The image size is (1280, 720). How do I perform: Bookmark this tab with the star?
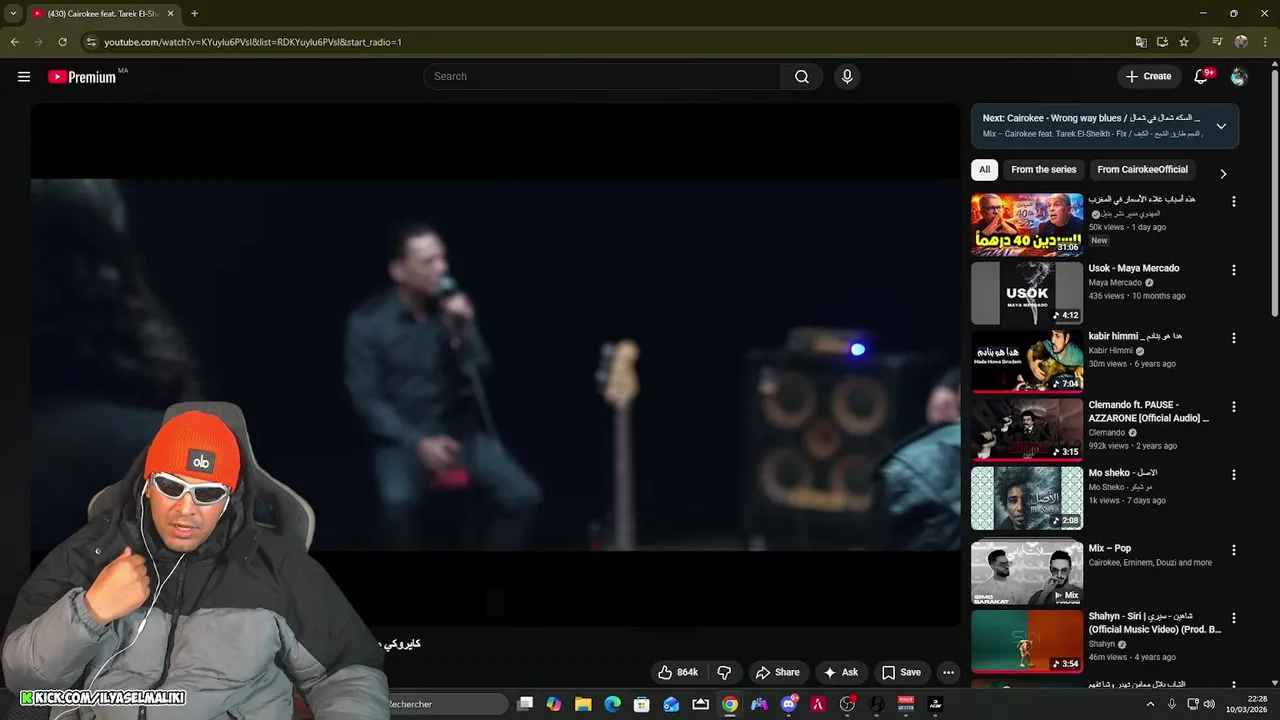pyautogui.click(x=1184, y=42)
